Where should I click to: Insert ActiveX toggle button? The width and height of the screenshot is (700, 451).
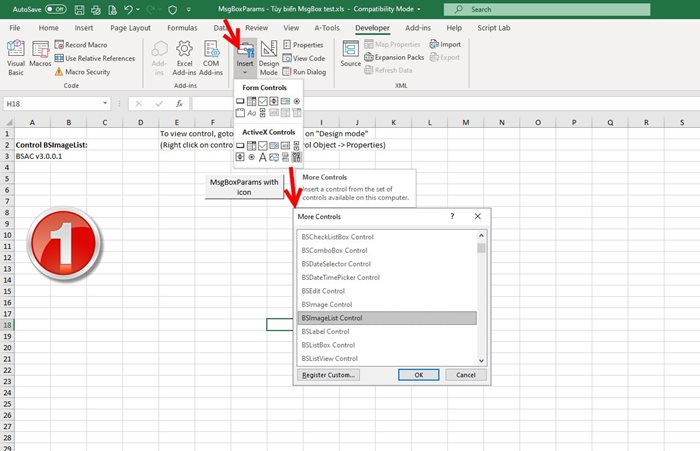click(x=285, y=157)
